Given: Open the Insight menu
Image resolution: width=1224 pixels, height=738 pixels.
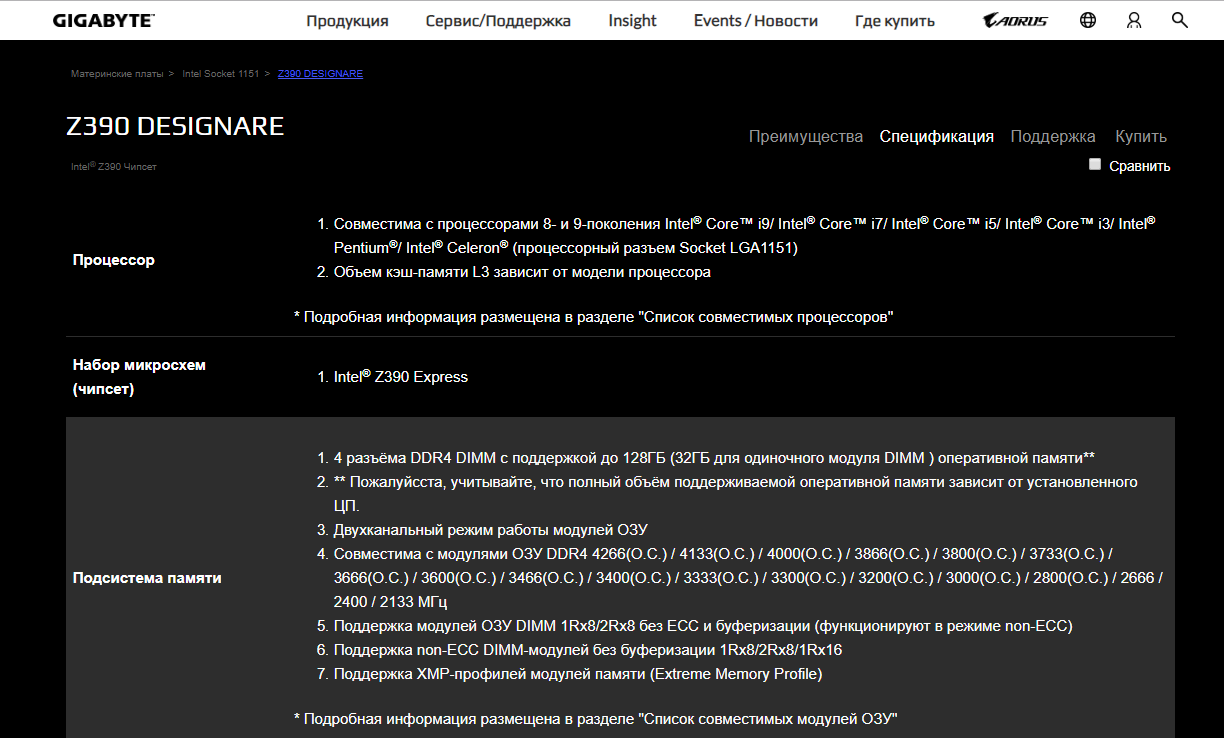Looking at the screenshot, I should (x=632, y=20).
